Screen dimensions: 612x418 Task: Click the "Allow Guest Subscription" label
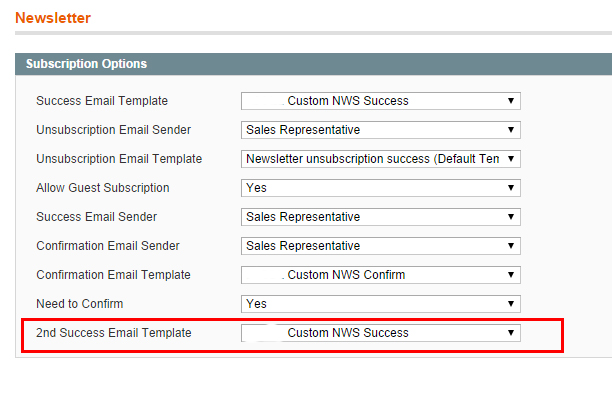[103, 188]
